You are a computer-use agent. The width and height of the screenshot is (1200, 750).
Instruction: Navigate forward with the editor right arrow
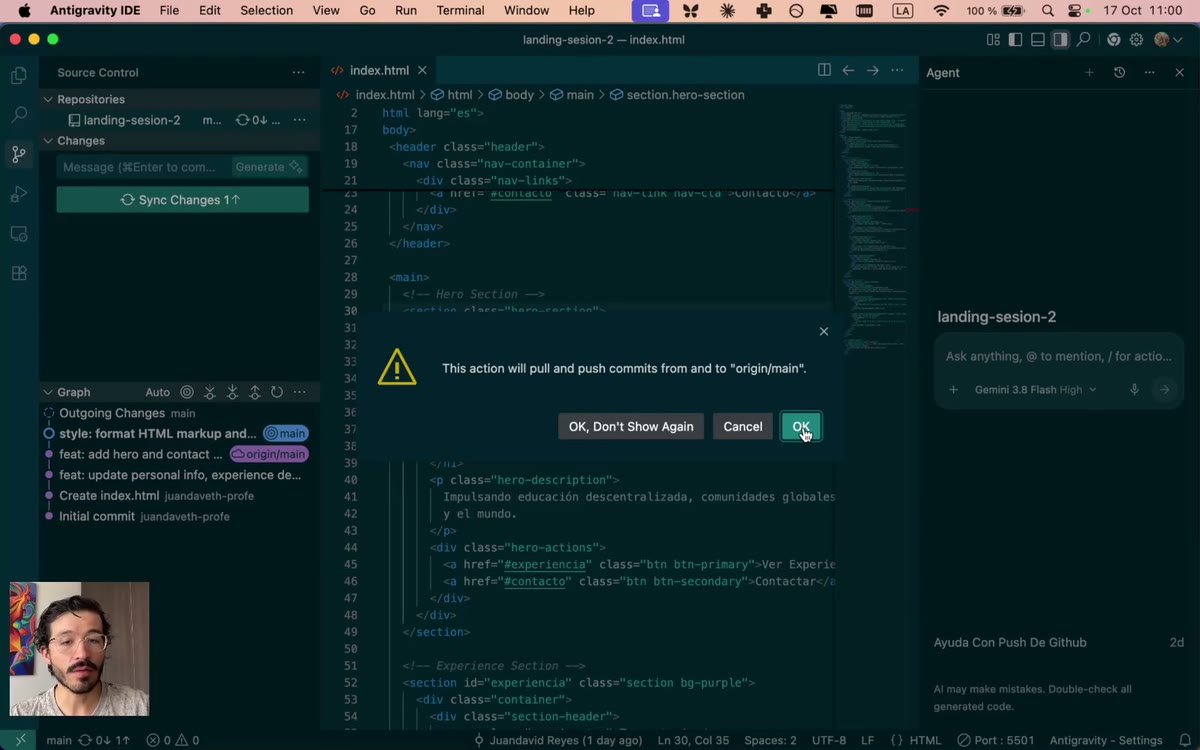[873, 70]
